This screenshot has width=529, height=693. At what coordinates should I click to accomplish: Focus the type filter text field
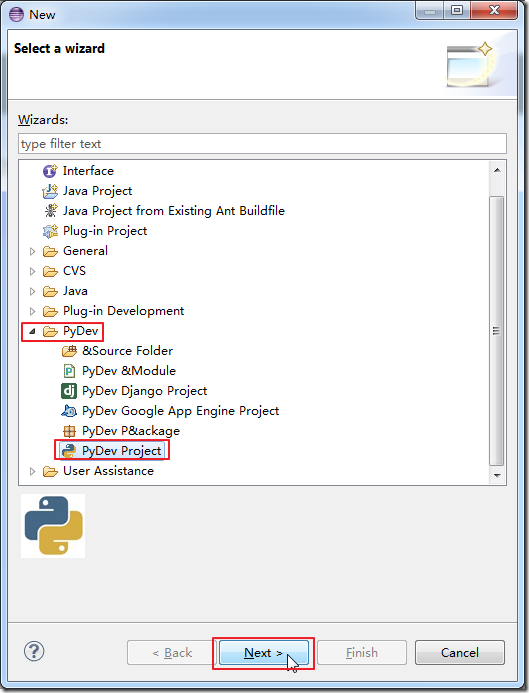[x=262, y=144]
